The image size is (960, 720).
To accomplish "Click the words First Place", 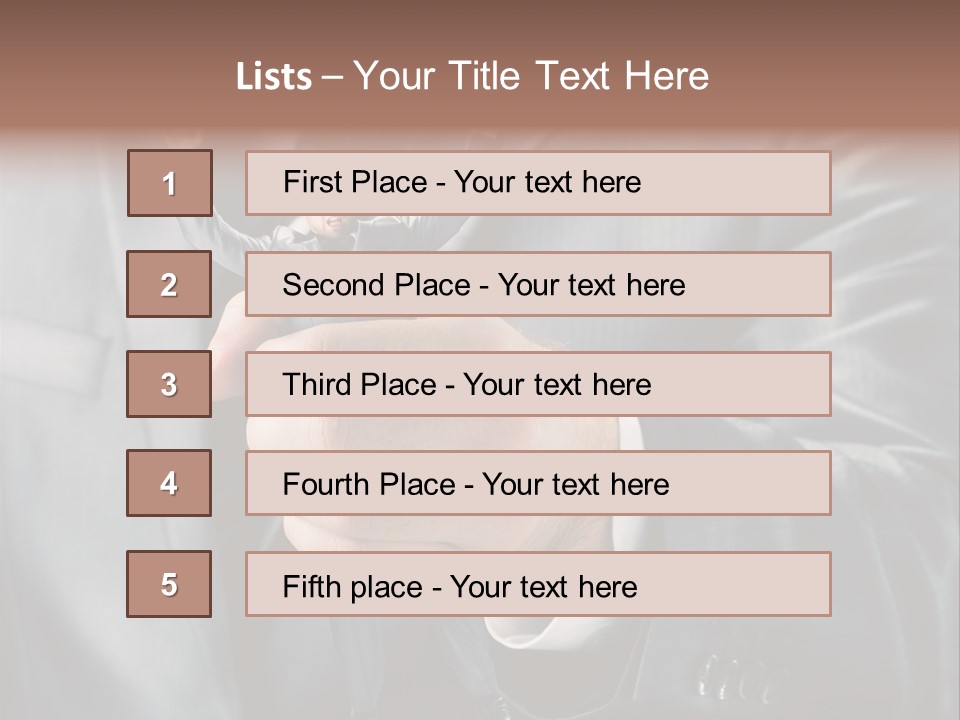I will pos(355,182).
